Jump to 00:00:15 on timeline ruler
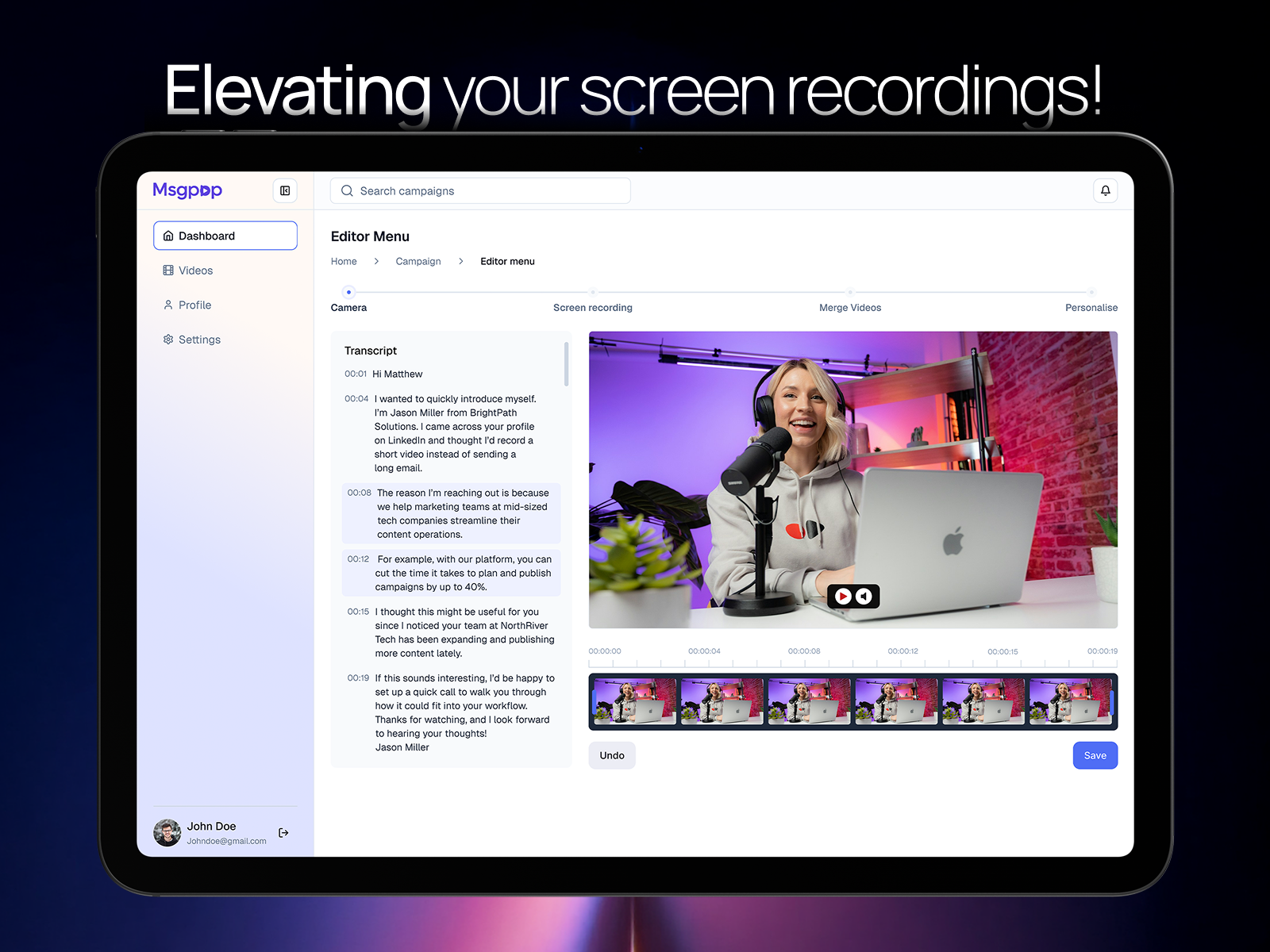The width and height of the screenshot is (1270, 952). [x=1003, y=651]
